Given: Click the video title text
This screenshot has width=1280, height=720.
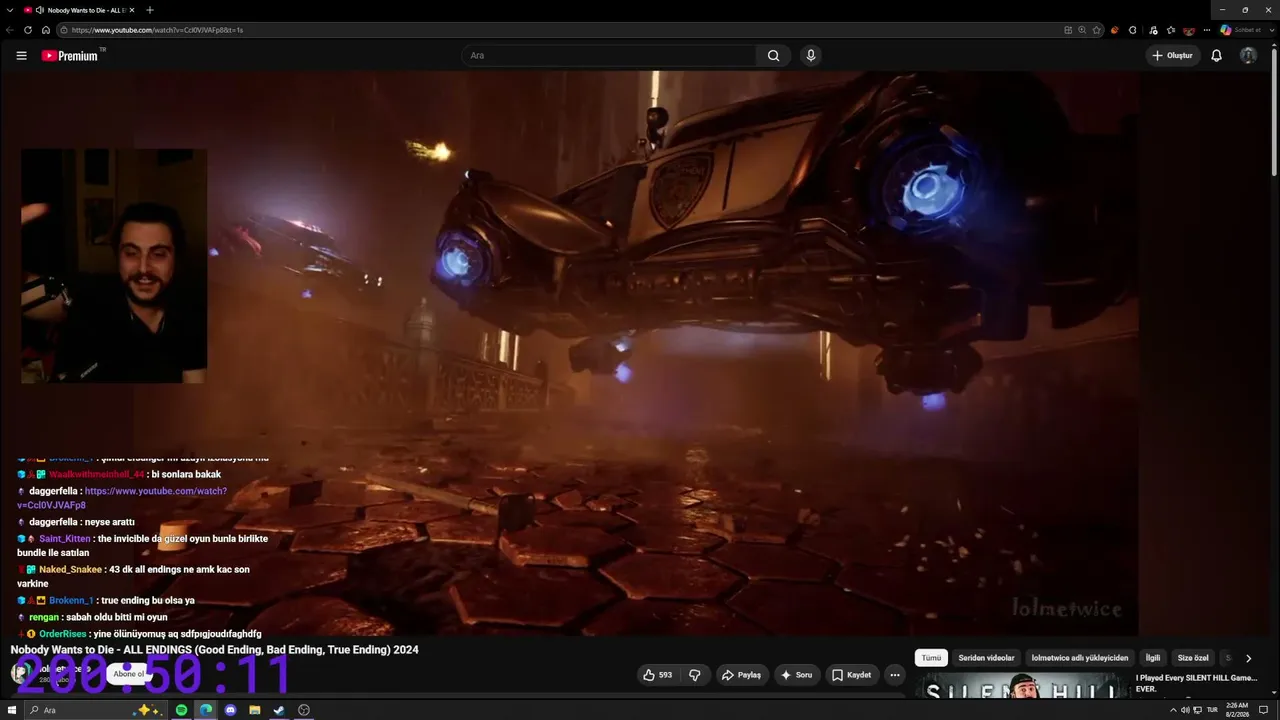Looking at the screenshot, I should tap(214, 650).
